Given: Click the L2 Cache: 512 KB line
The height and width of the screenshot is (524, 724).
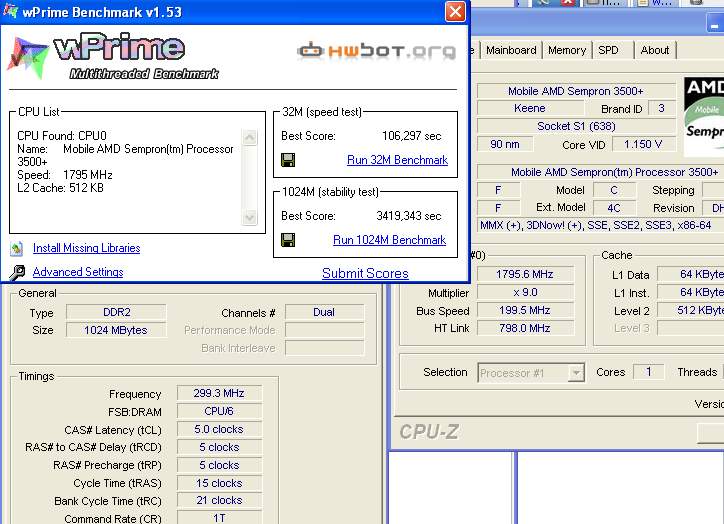Looking at the screenshot, I should point(60,188).
